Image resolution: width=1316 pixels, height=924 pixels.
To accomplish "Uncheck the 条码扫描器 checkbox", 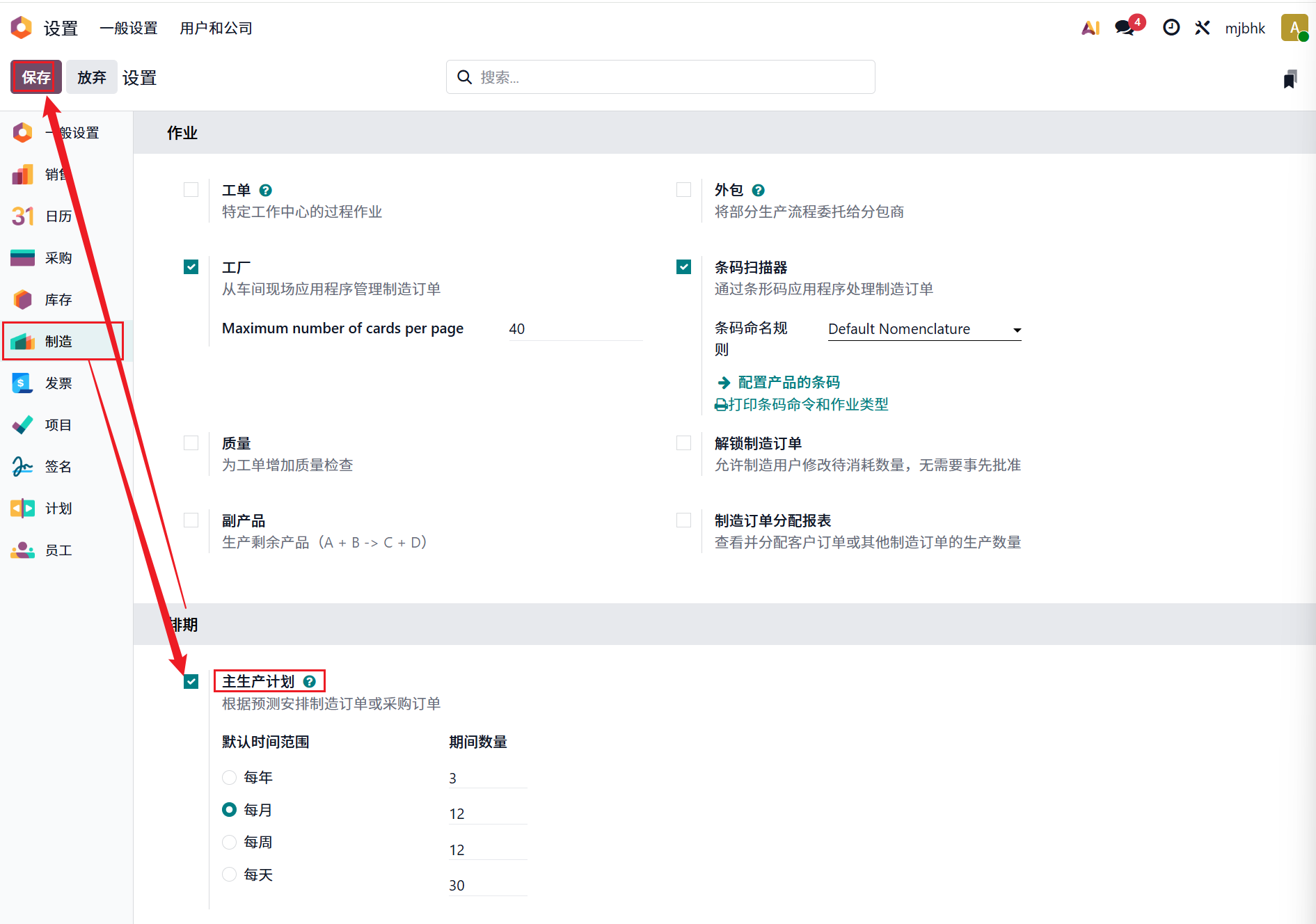I will pos(684,267).
